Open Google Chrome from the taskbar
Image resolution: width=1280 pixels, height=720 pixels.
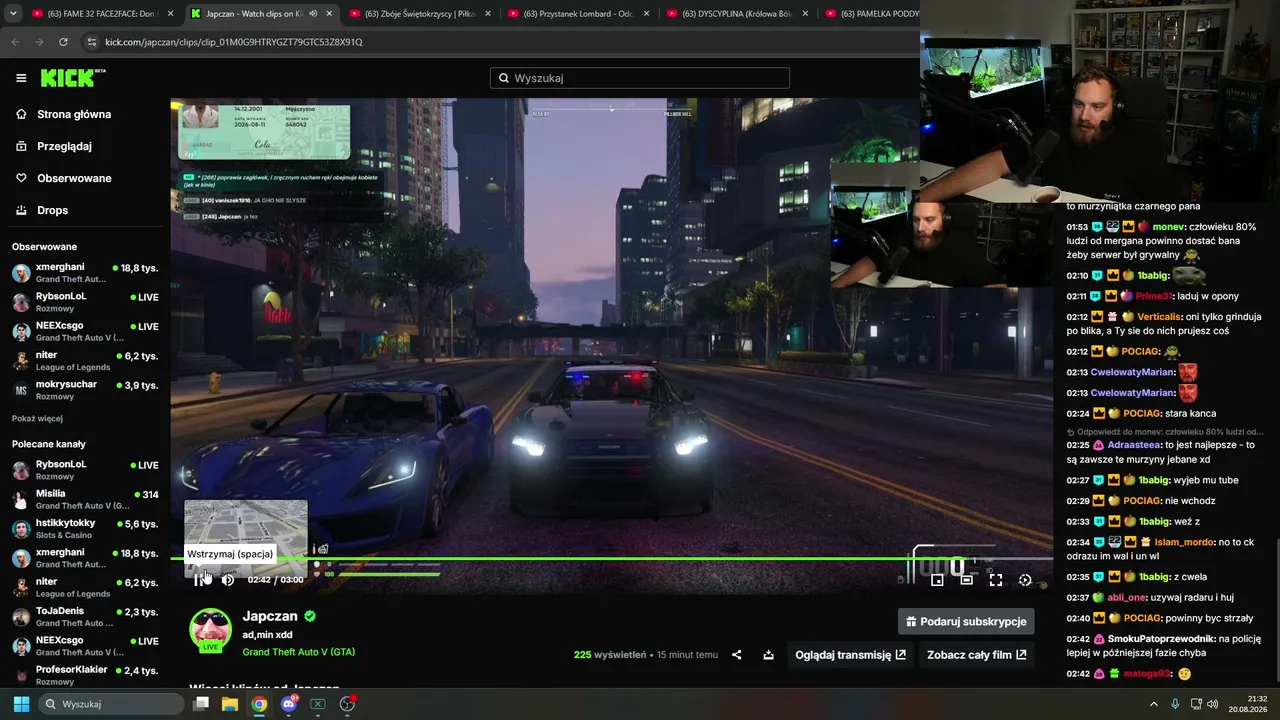(x=259, y=704)
